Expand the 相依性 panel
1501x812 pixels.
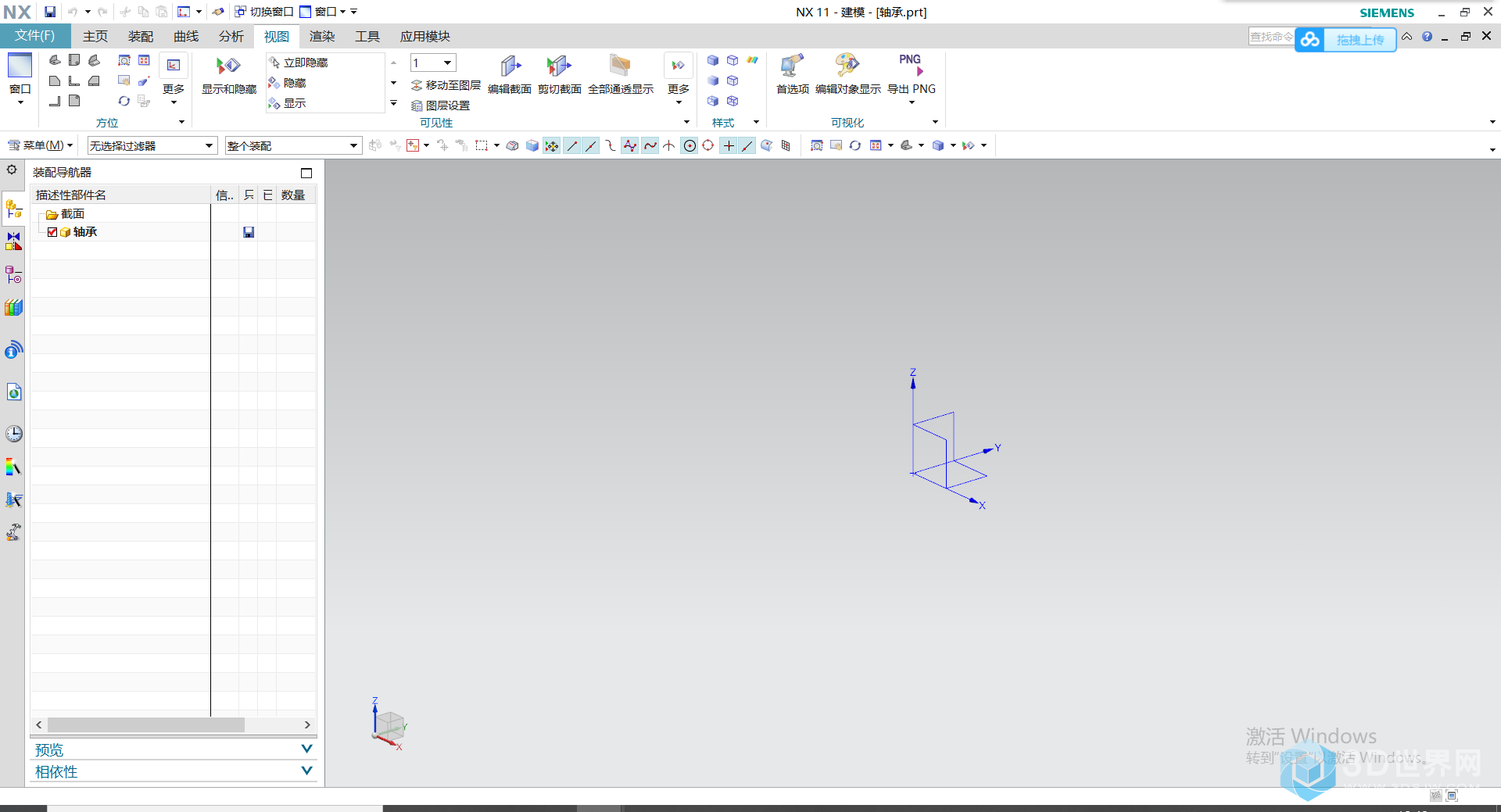[x=174, y=771]
